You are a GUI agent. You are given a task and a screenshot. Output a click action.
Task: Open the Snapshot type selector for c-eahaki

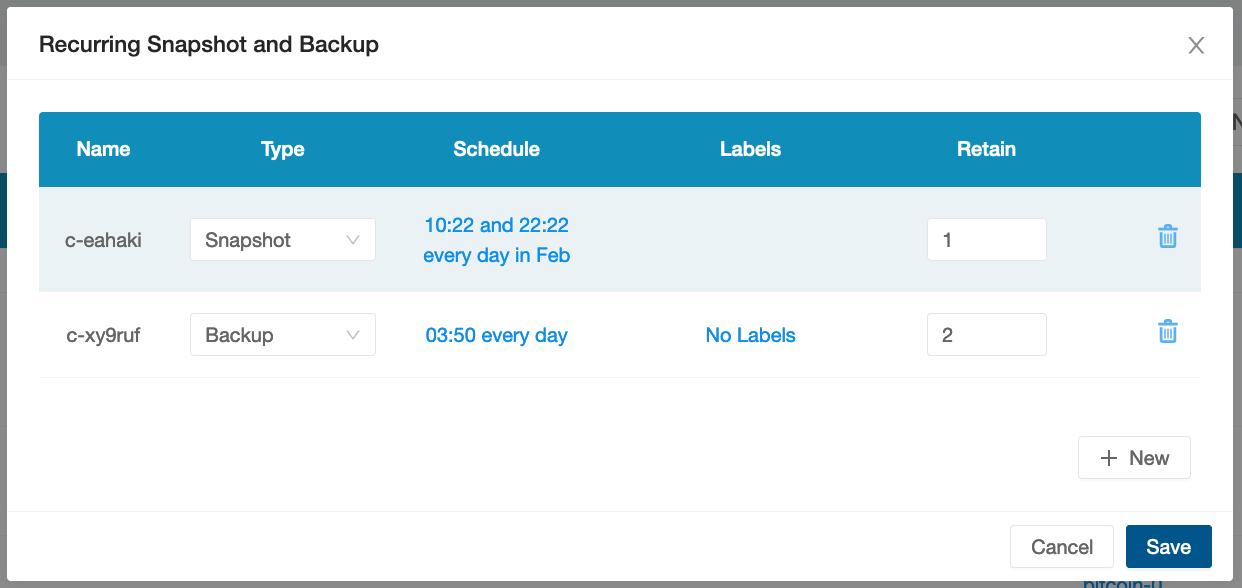tap(282, 239)
